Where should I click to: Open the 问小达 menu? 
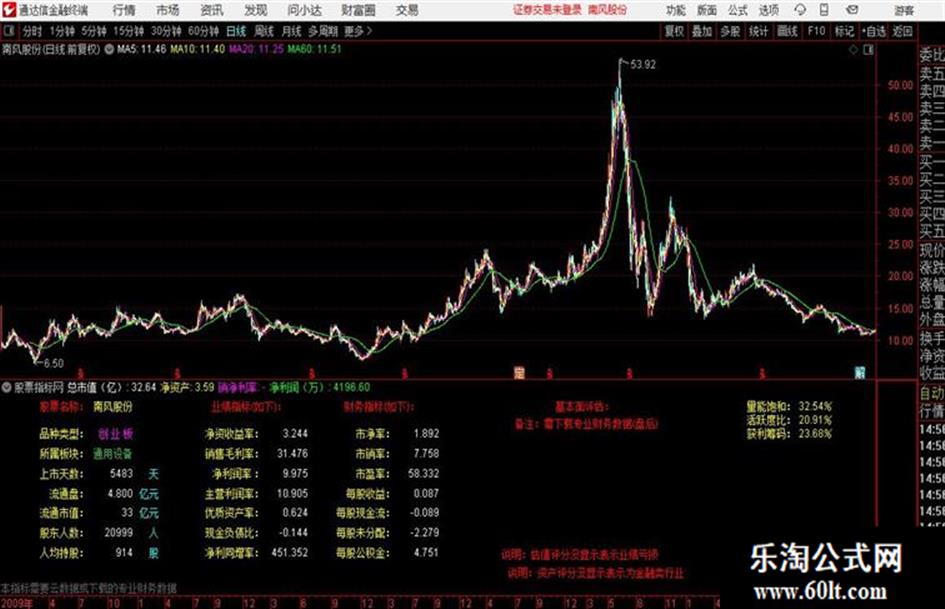[x=304, y=10]
